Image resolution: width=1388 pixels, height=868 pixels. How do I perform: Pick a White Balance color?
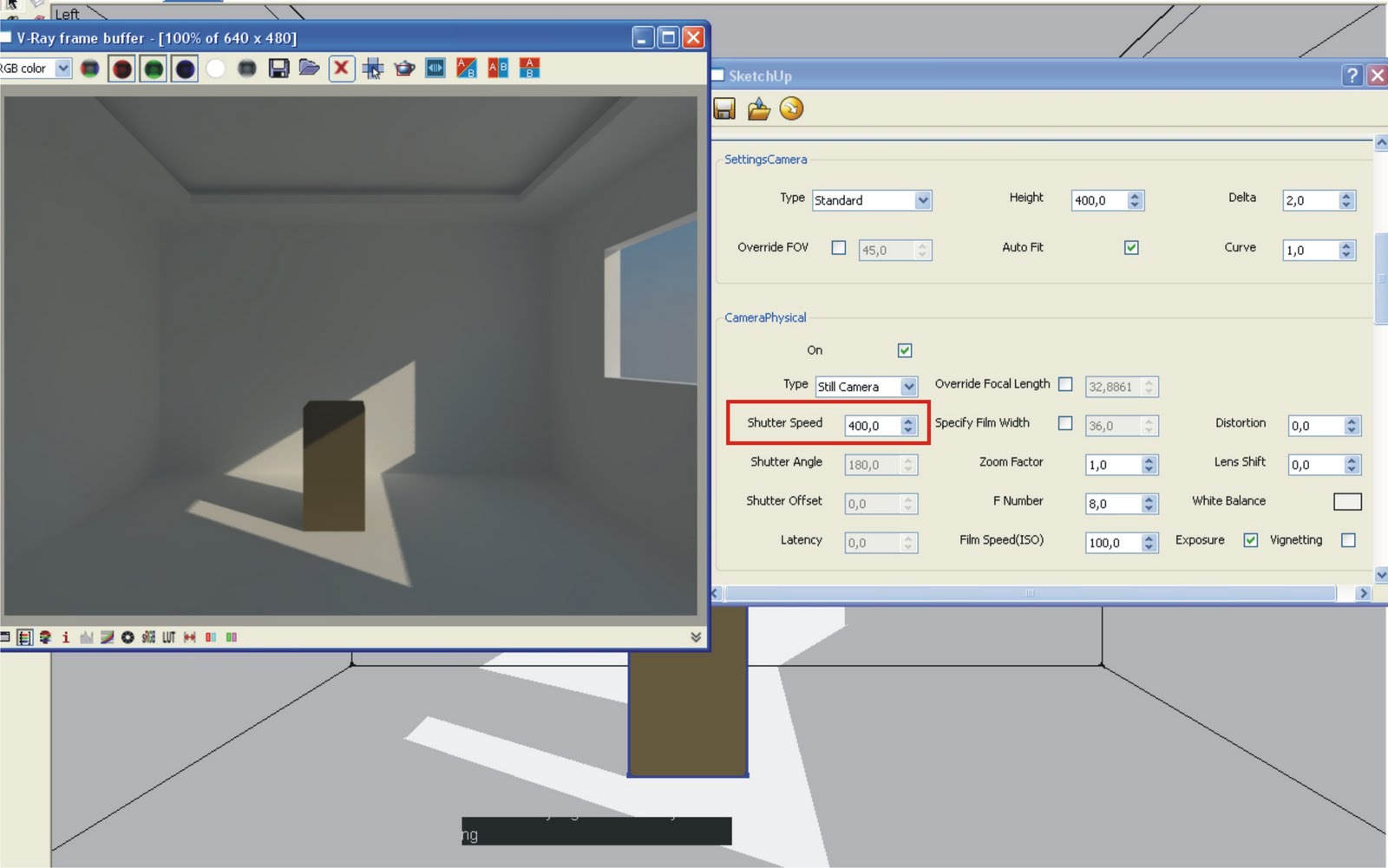click(x=1347, y=501)
